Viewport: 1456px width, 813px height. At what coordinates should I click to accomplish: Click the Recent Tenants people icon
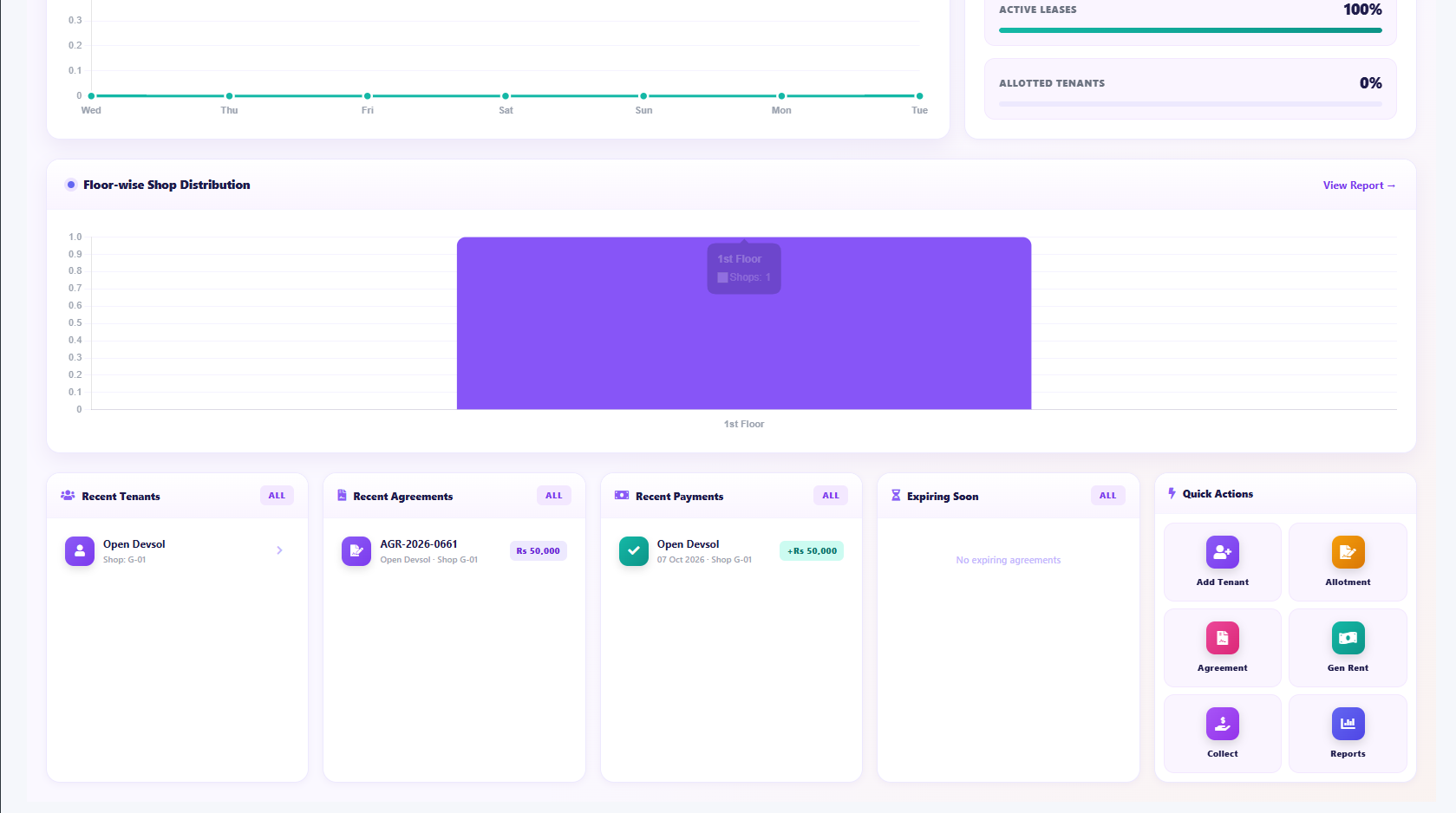point(68,496)
